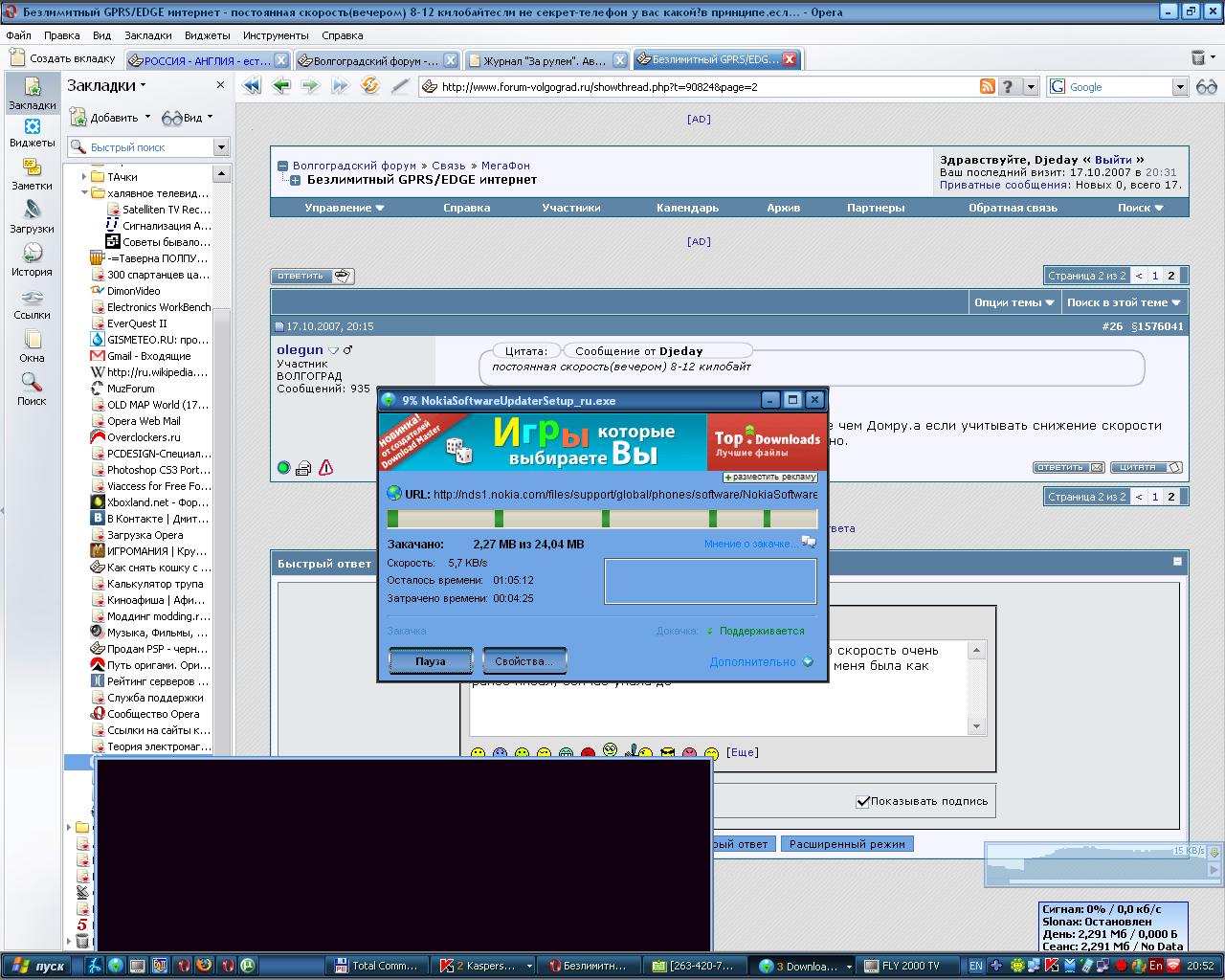This screenshot has height=980, width=1225.
Task: Open the Widgets panel in Opera sidebar
Action: (32, 132)
